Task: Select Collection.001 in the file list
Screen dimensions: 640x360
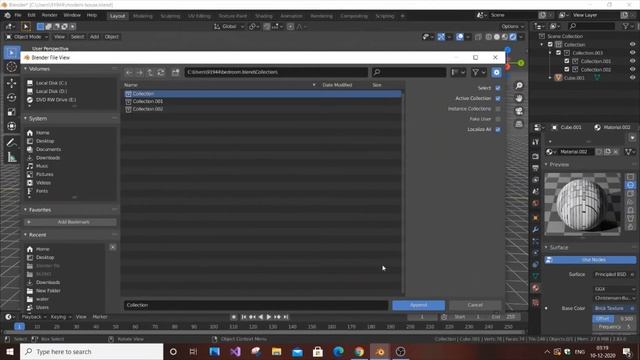Action: click(x=262, y=101)
